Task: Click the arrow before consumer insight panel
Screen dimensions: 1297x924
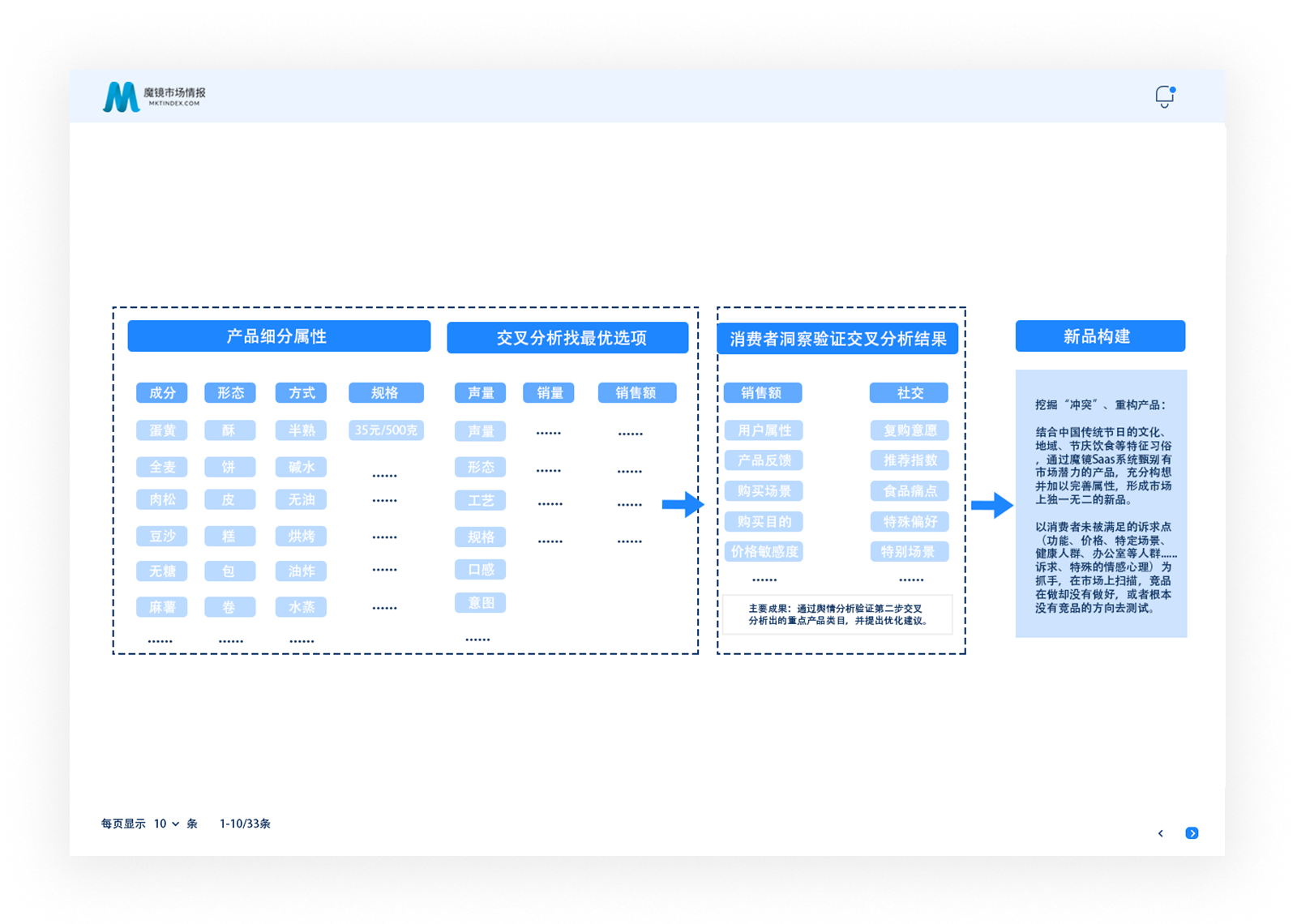Action: [x=683, y=504]
